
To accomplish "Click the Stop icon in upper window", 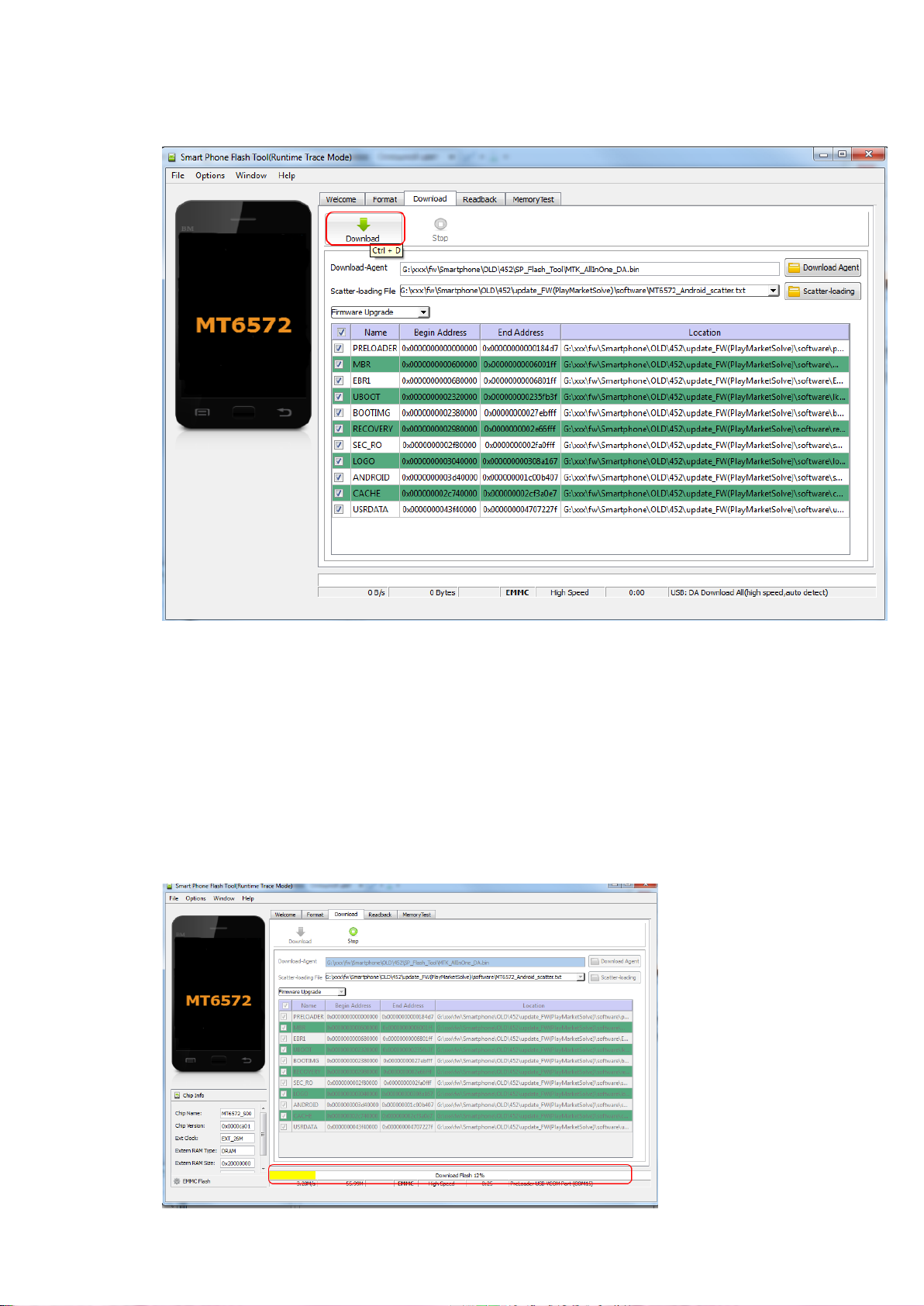I will point(440,224).
